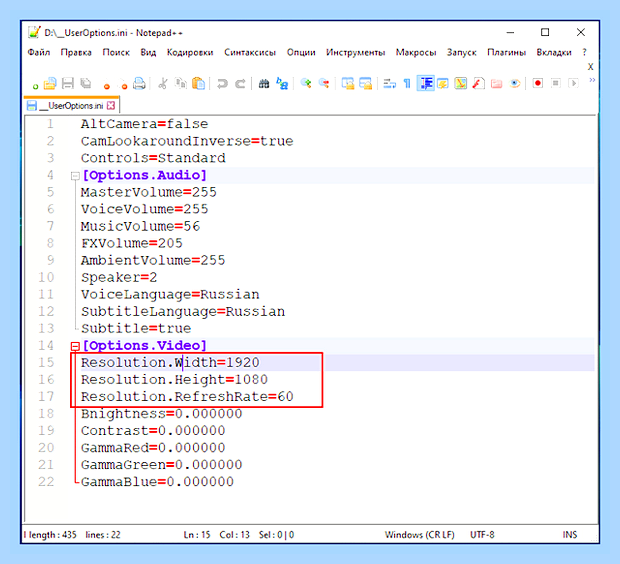Click the VoiceLanguage=Russian line
The height and width of the screenshot is (564, 620).
click(x=170, y=295)
